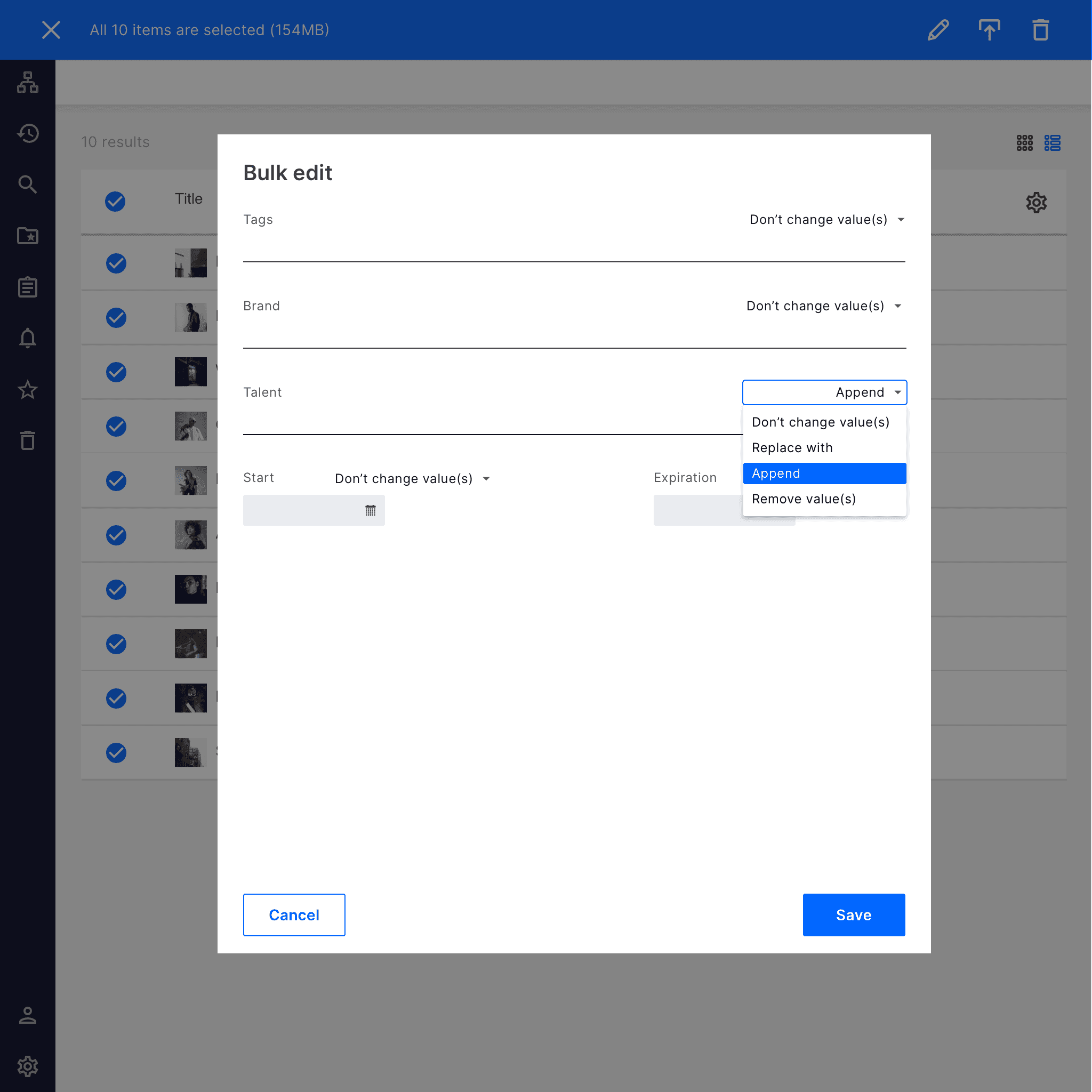Open the notifications bell in sidebar
Screen dimensions: 1092x1092
point(28,338)
